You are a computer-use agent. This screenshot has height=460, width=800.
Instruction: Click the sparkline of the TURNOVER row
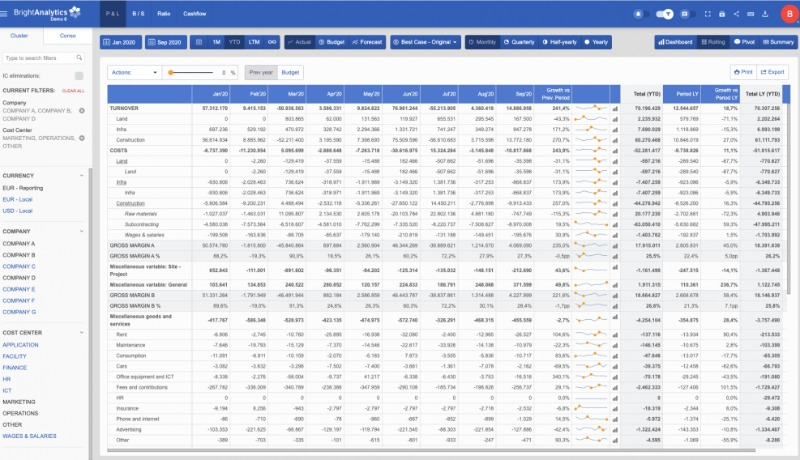(x=591, y=108)
